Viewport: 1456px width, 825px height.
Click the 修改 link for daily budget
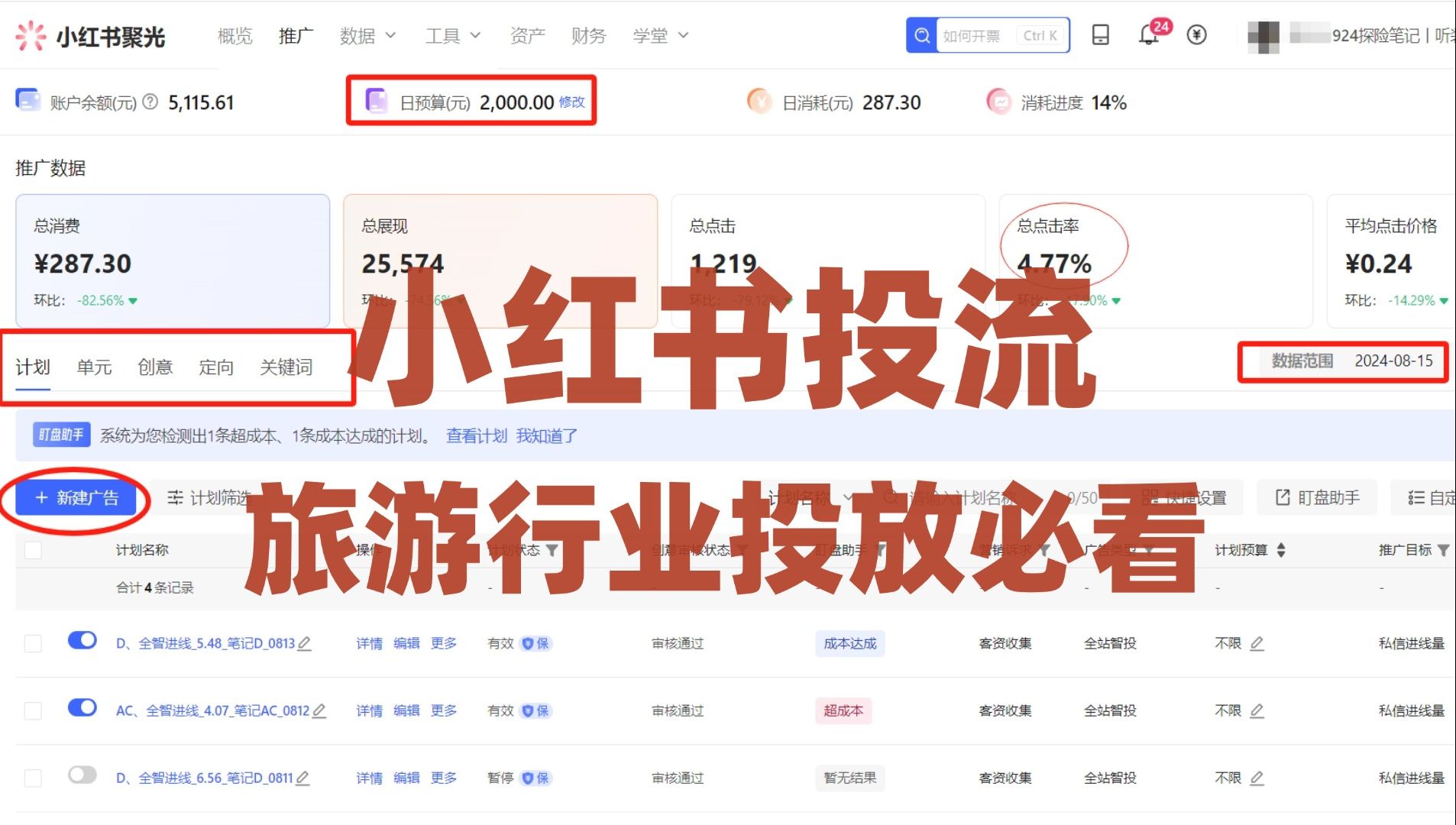(x=572, y=102)
